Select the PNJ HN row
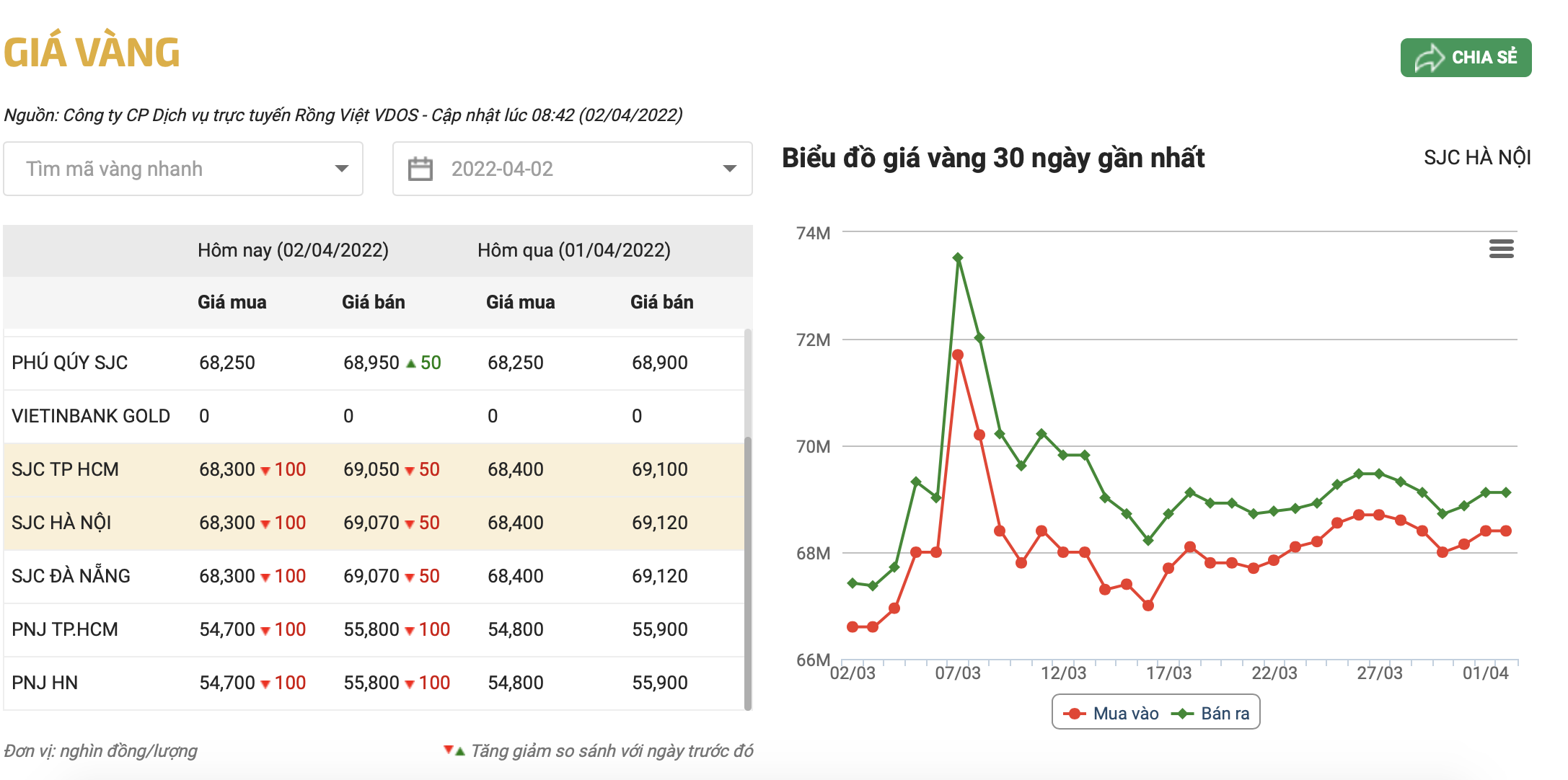The height and width of the screenshot is (780, 1568). click(x=374, y=683)
